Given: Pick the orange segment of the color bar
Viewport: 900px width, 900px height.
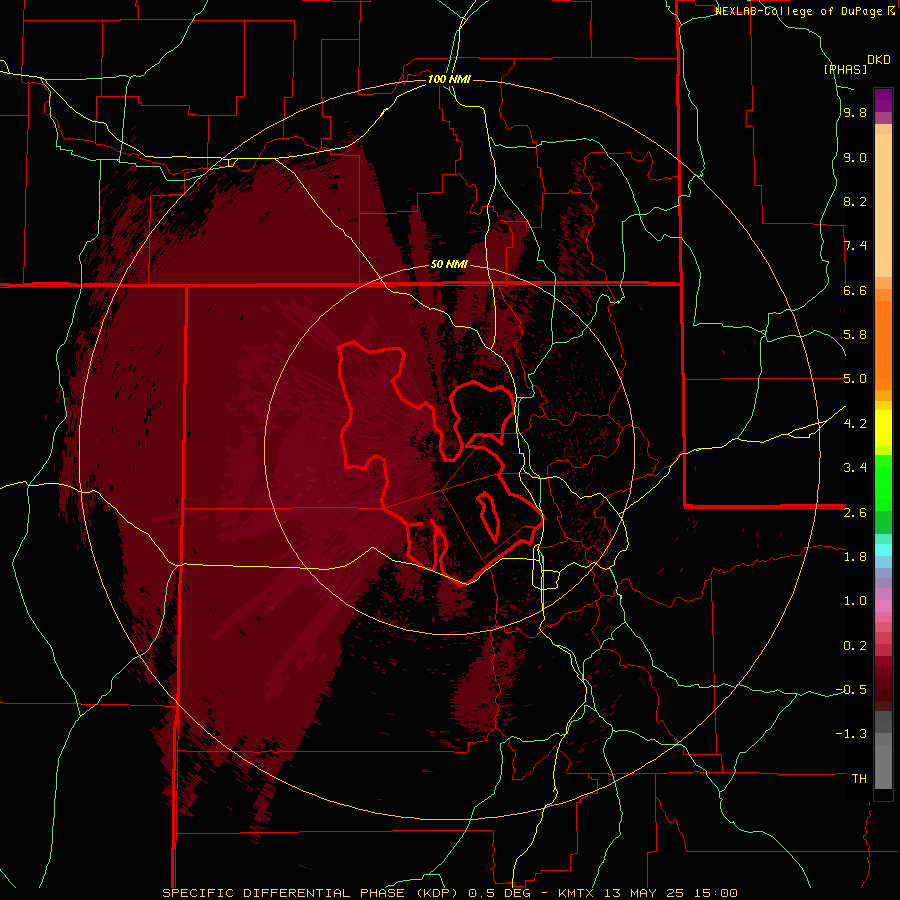Looking at the screenshot, I should (883, 345).
